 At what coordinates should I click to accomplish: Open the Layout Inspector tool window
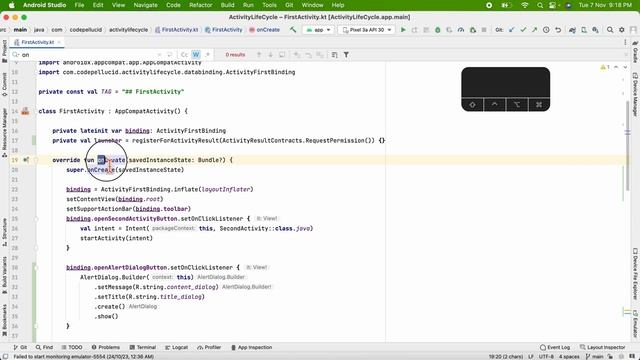[x=602, y=347]
